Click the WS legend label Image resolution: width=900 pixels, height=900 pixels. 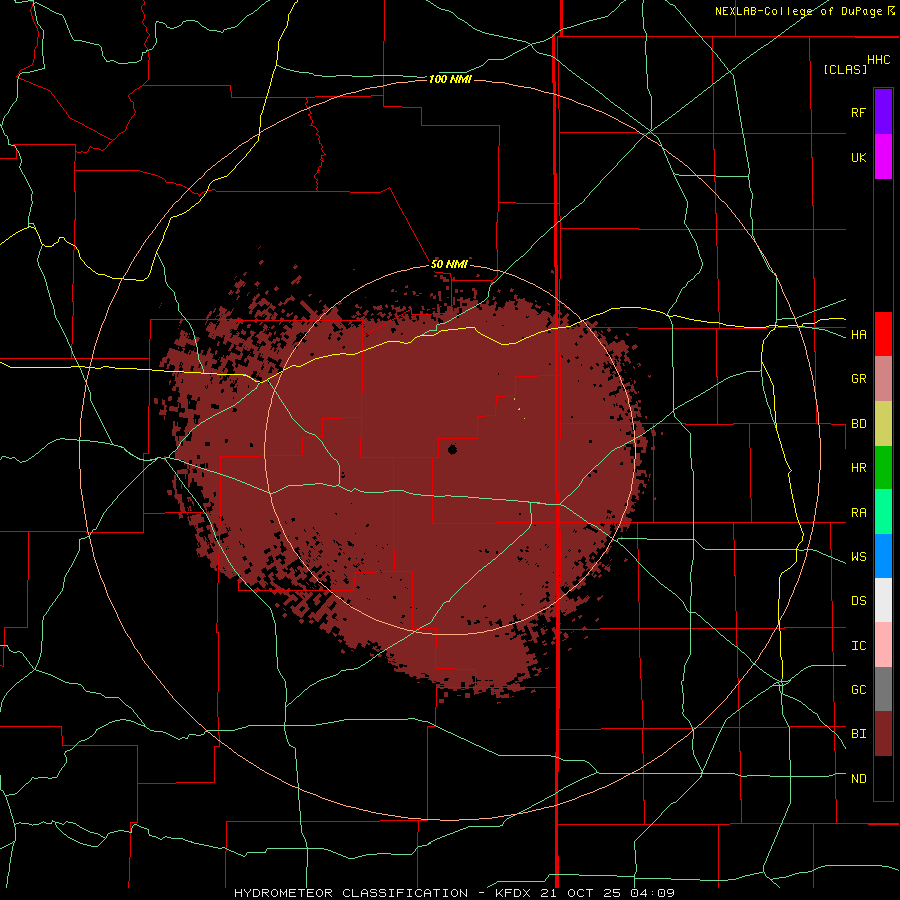tap(858, 557)
